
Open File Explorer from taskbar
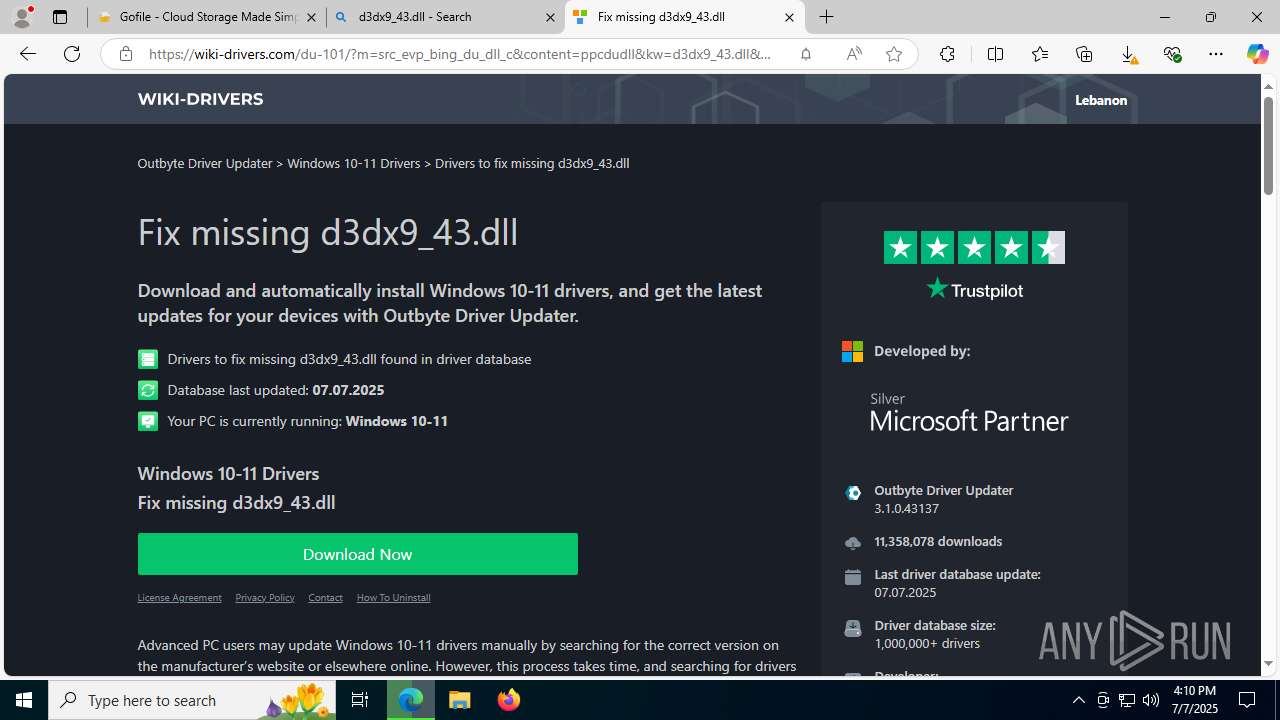460,700
